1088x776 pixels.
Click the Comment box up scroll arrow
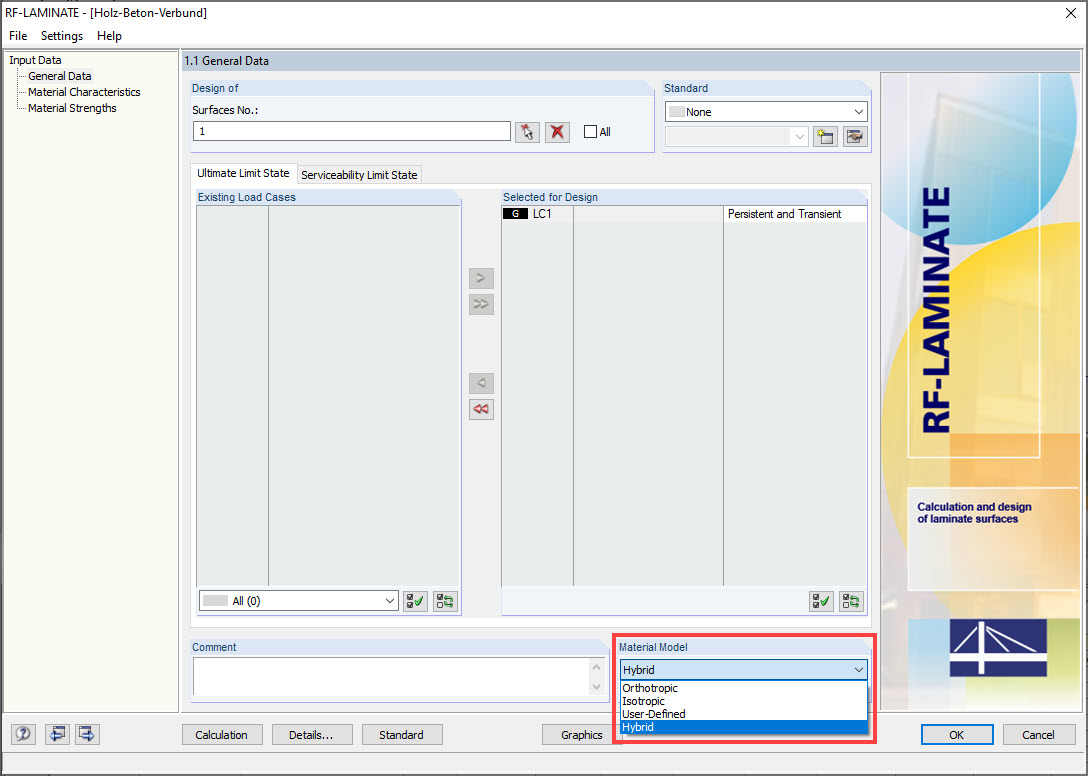tap(597, 667)
